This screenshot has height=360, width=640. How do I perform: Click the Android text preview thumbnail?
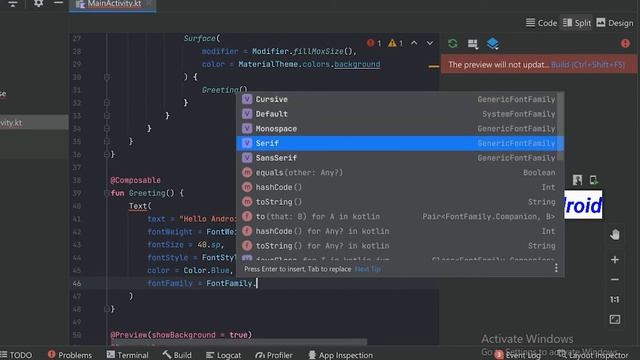coord(583,205)
